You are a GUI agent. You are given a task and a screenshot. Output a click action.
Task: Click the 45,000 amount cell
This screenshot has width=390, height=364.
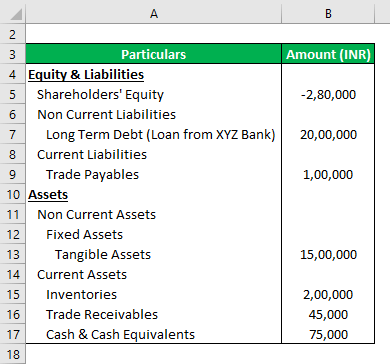pos(328,314)
